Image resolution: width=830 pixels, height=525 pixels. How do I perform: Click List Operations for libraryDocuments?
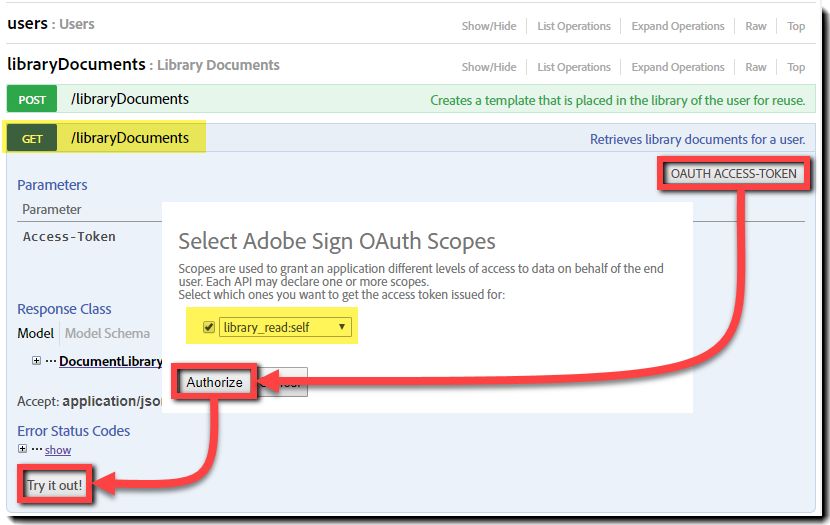574,67
